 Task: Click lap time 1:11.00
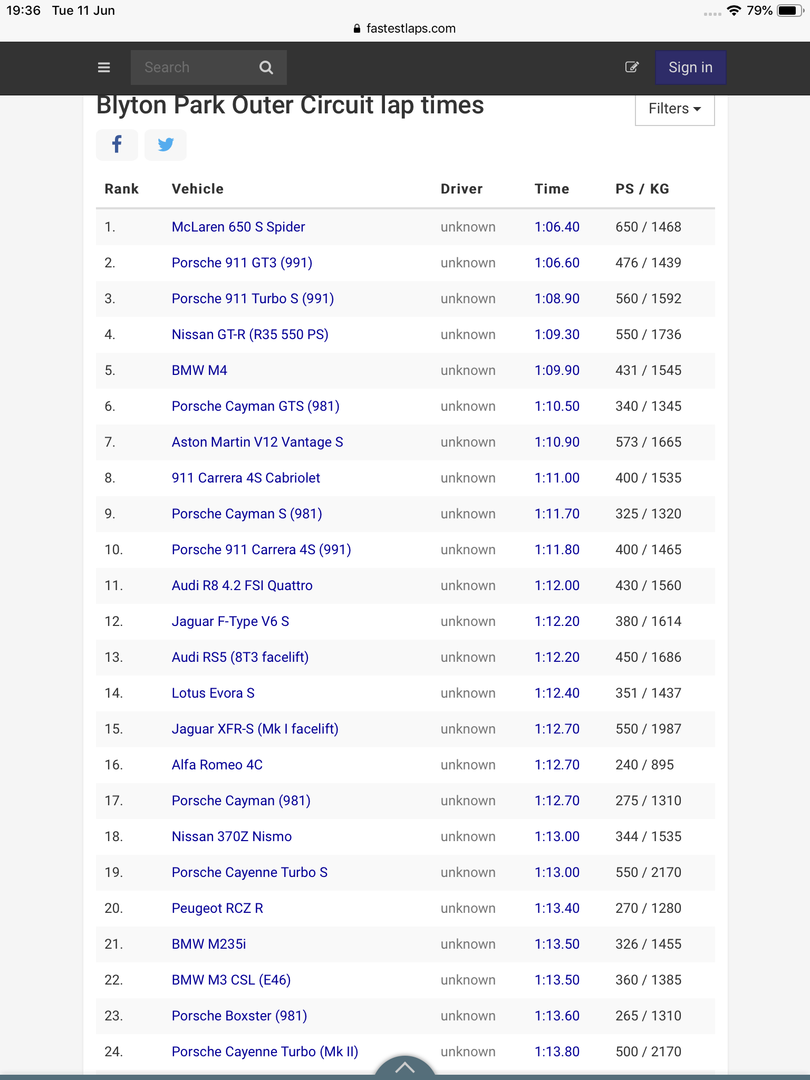(x=557, y=477)
